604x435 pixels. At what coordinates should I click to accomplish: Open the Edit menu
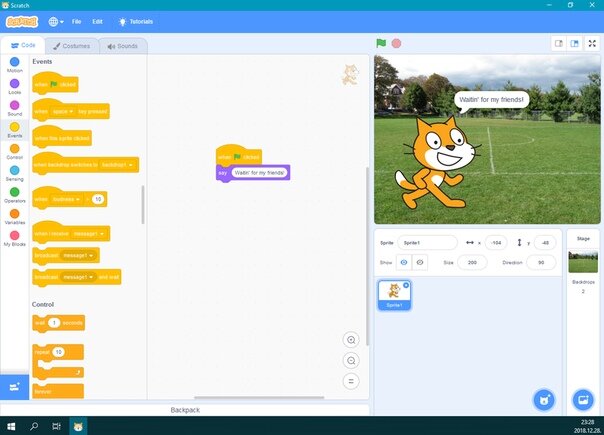coord(97,22)
